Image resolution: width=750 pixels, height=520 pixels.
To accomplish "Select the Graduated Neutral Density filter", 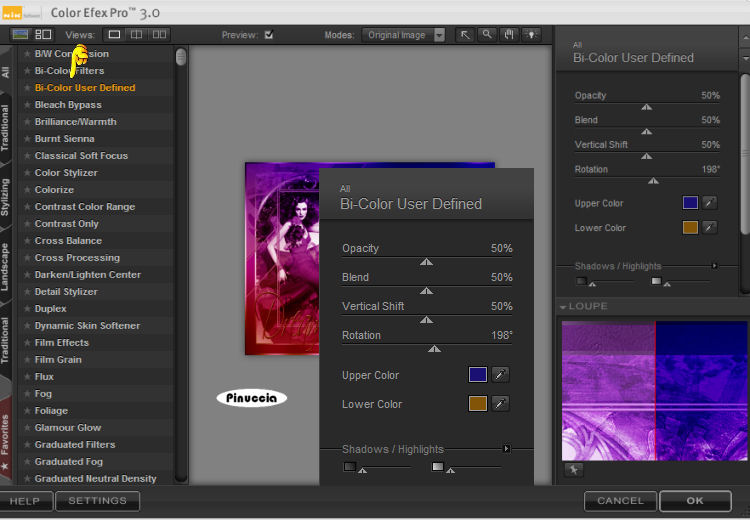I will (x=96, y=478).
